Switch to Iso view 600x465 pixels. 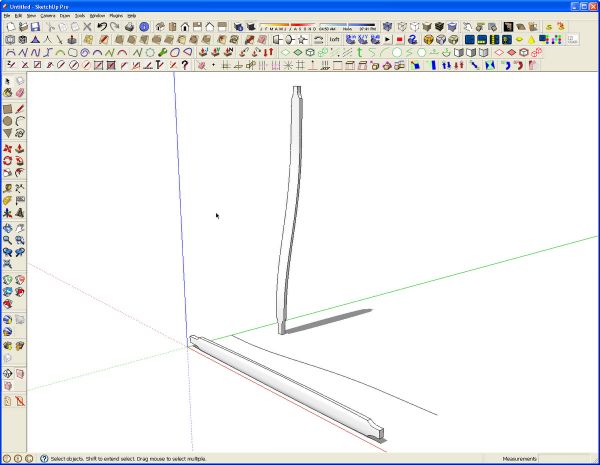pyautogui.click(x=160, y=26)
